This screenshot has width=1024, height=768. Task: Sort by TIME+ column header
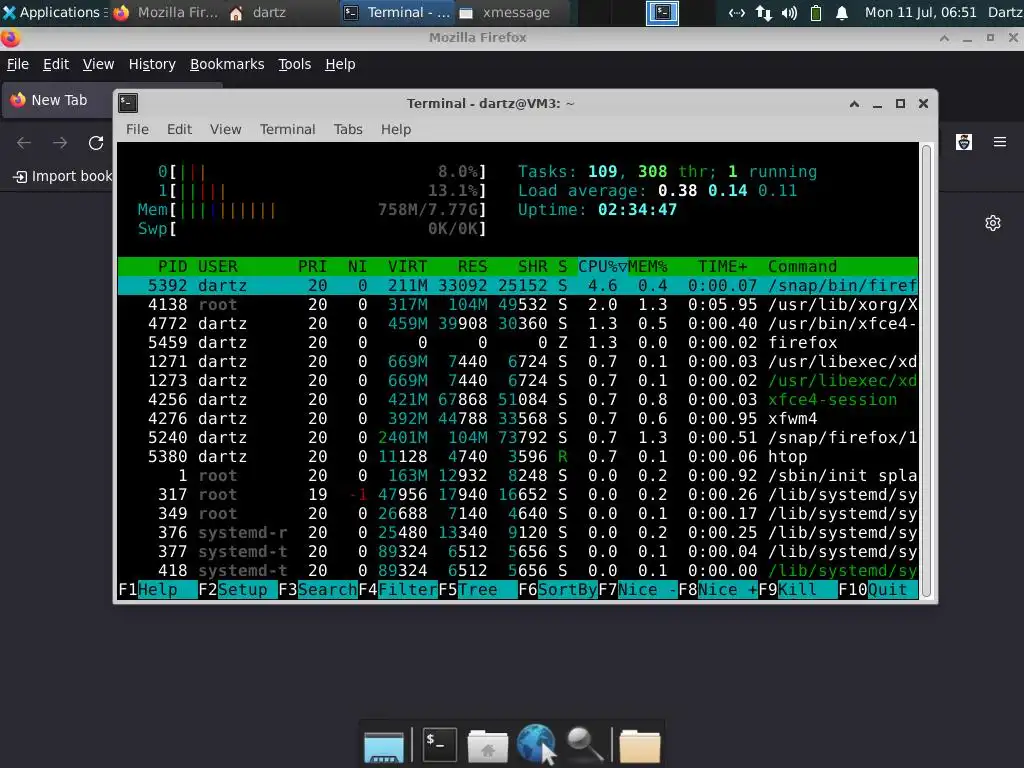coord(722,266)
